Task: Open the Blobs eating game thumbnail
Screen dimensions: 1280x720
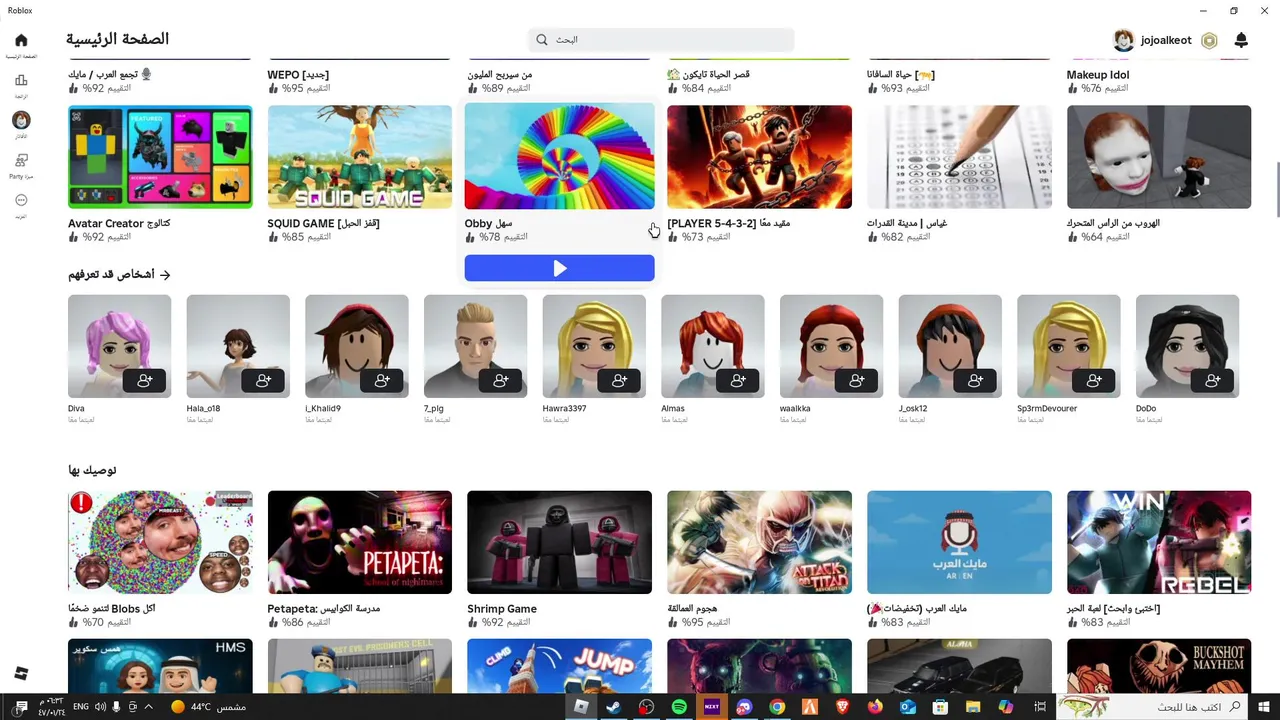Action: [160, 542]
